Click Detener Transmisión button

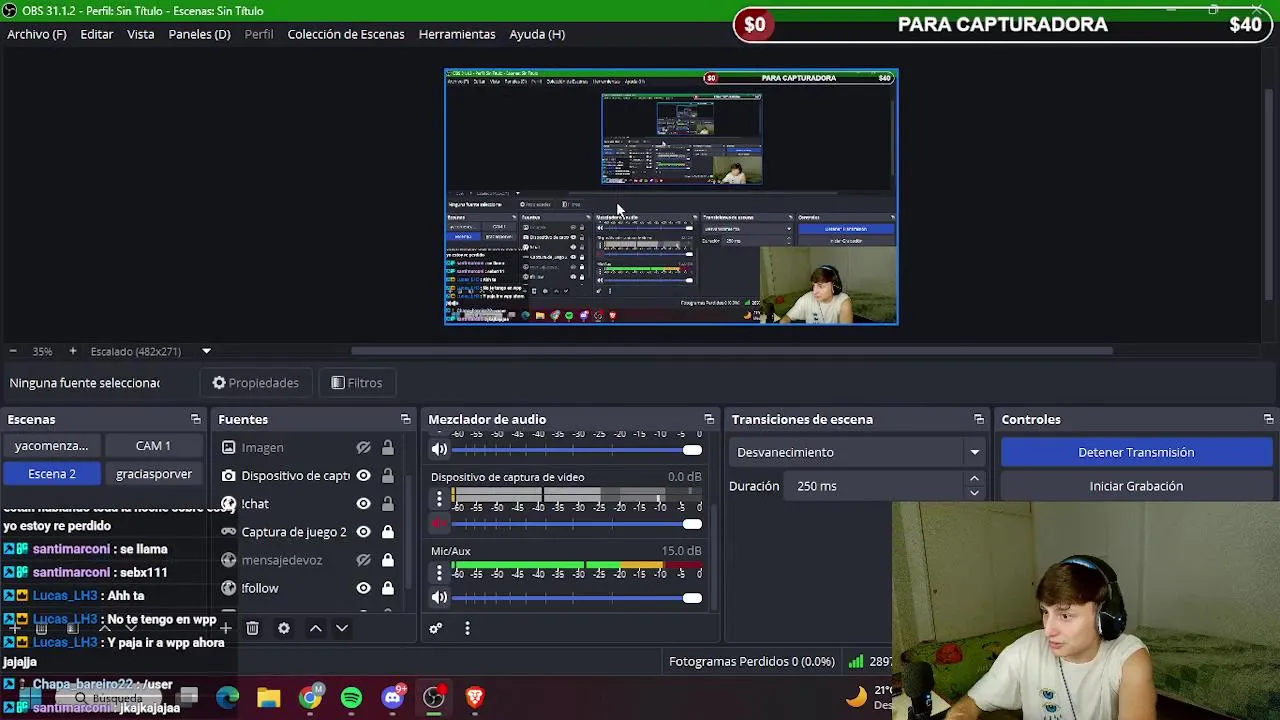pyautogui.click(x=1136, y=452)
